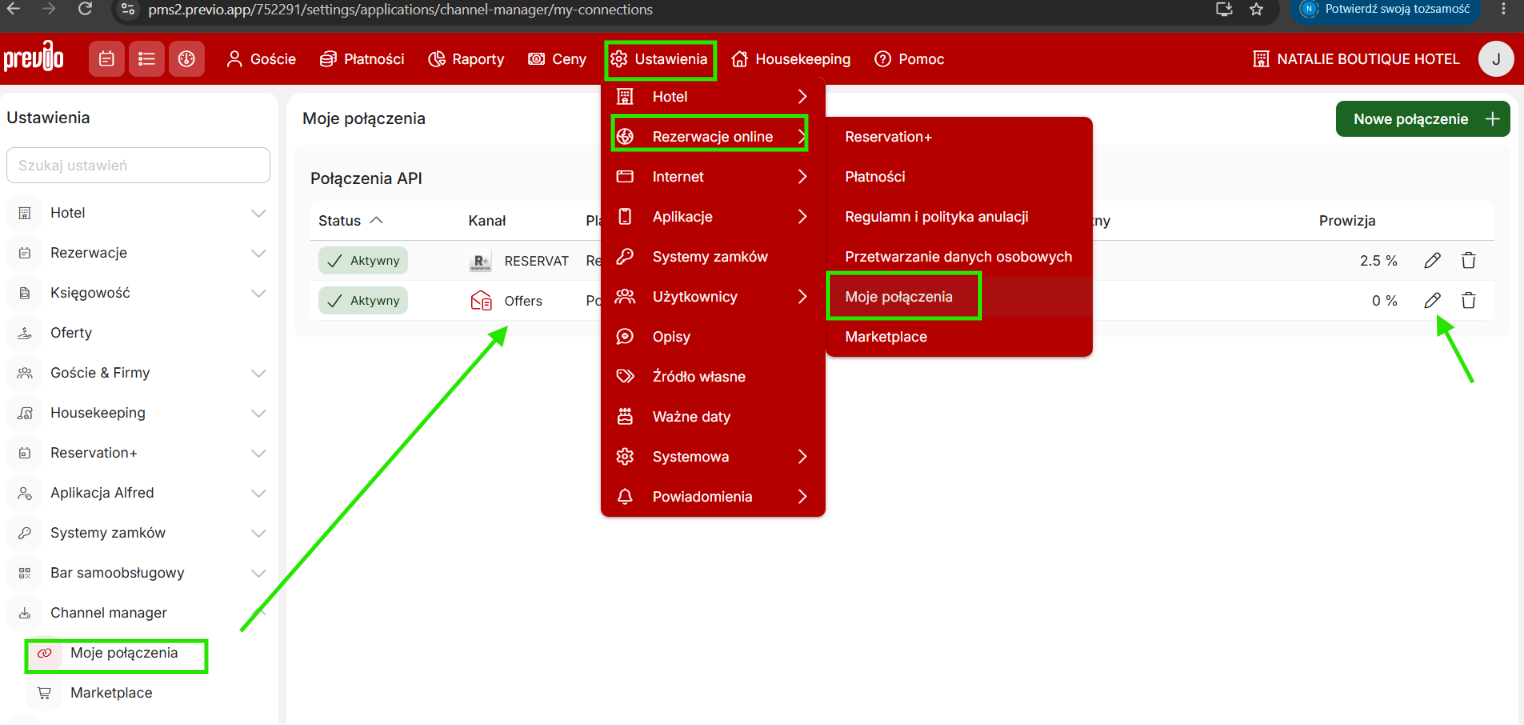Choose Regulamn i polityka anulacji
This screenshot has height=725, width=1524.
[959, 217]
